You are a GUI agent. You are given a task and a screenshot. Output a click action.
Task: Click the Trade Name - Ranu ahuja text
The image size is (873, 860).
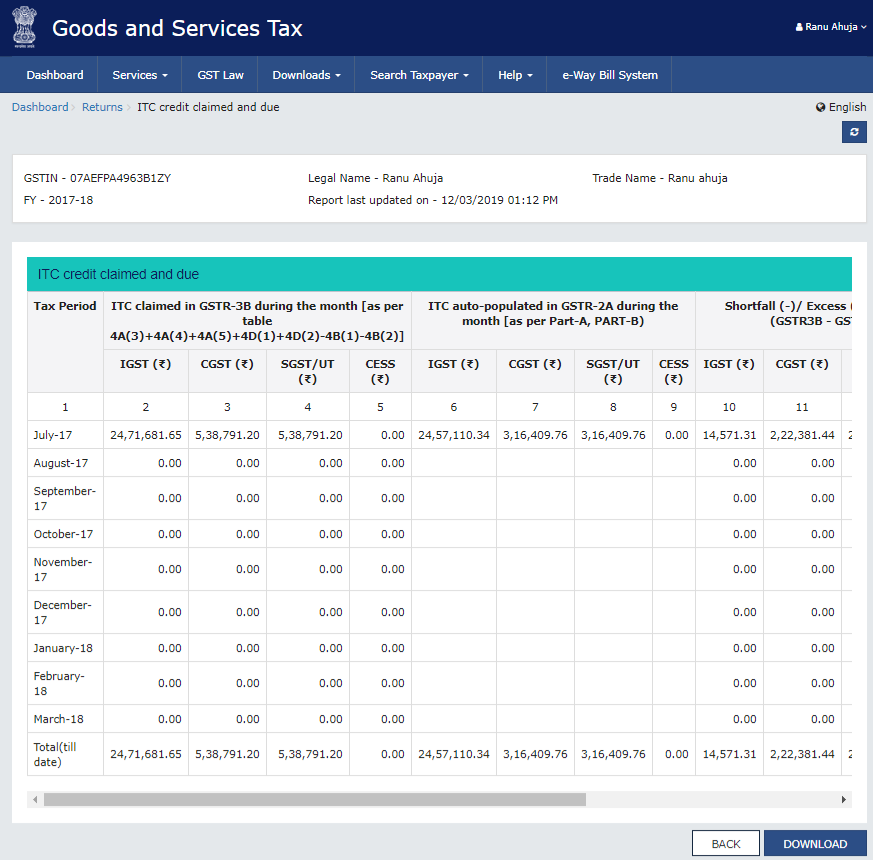660,178
